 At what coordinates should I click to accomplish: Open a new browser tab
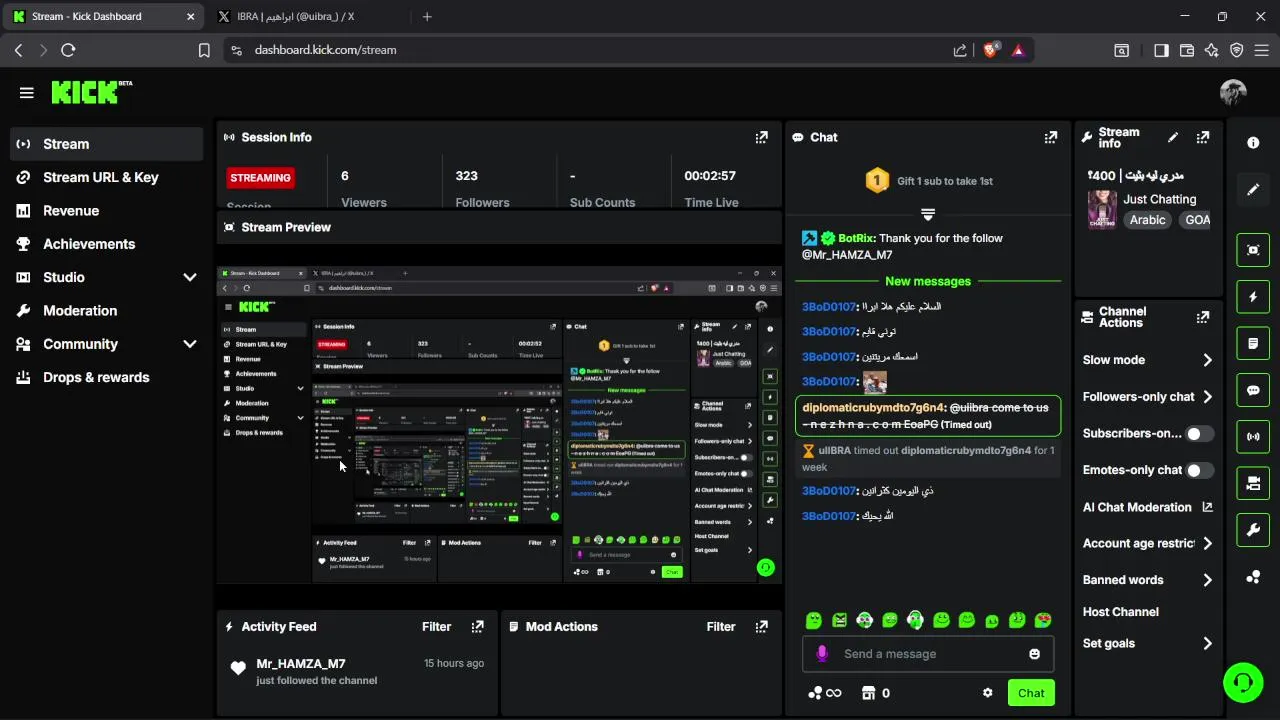point(427,17)
